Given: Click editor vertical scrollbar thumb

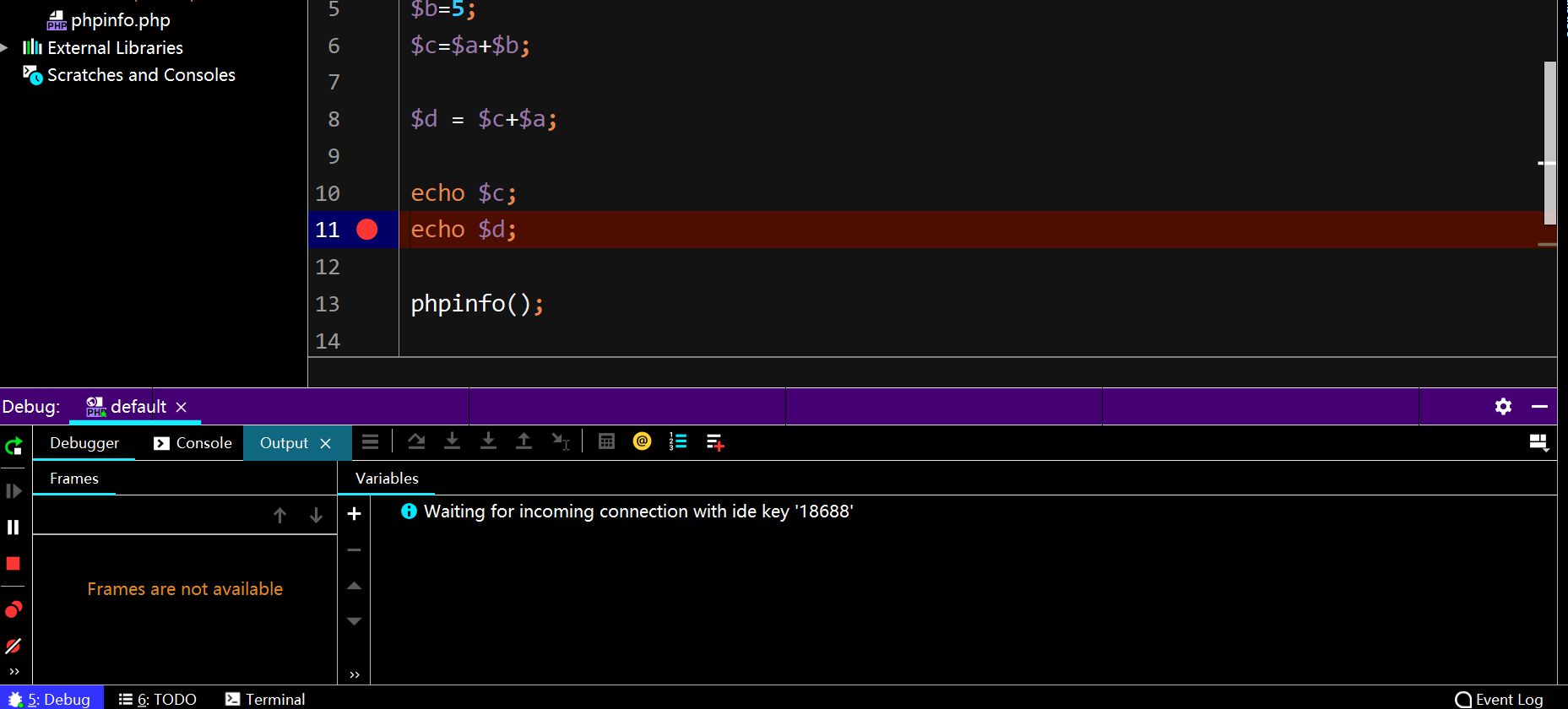Looking at the screenshot, I should pyautogui.click(x=1550, y=143).
